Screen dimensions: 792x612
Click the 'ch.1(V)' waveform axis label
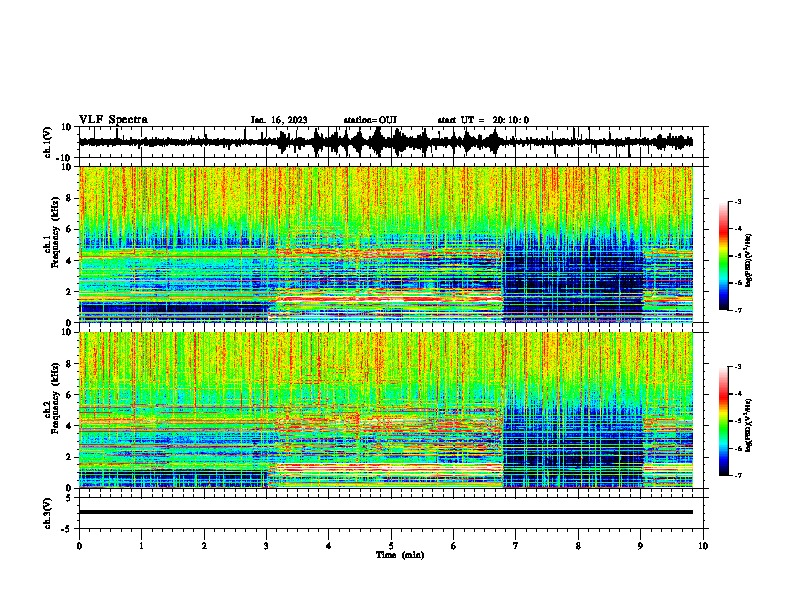click(x=48, y=142)
